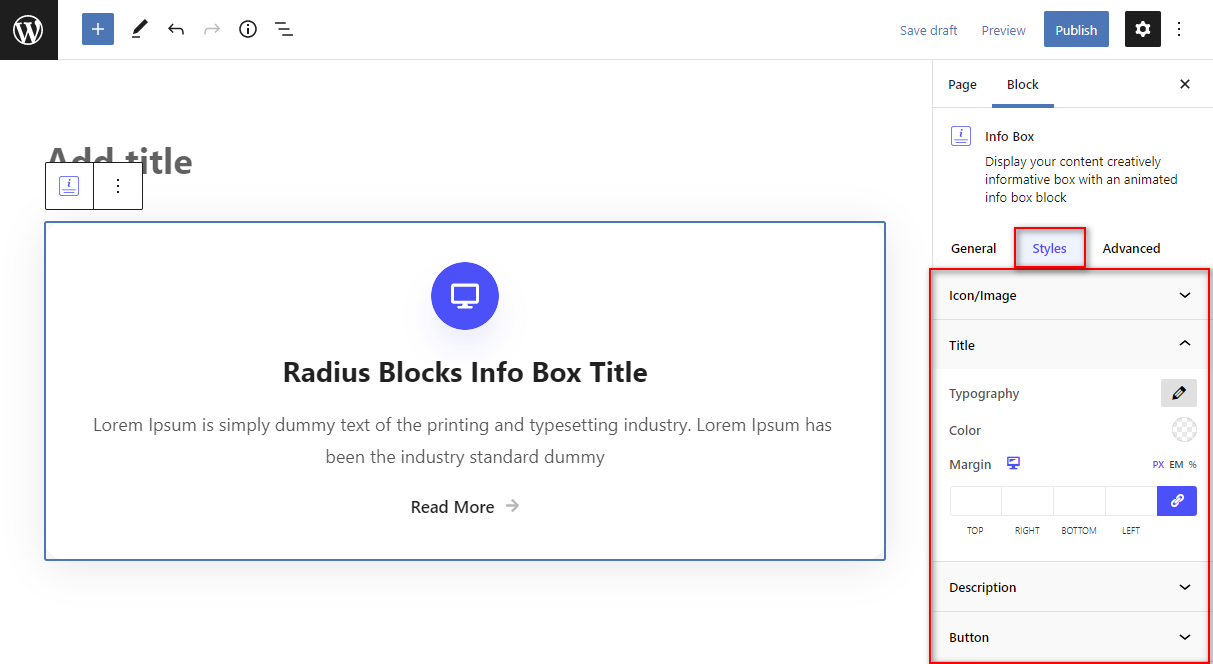
Task: Click the Read More link text
Action: [452, 507]
